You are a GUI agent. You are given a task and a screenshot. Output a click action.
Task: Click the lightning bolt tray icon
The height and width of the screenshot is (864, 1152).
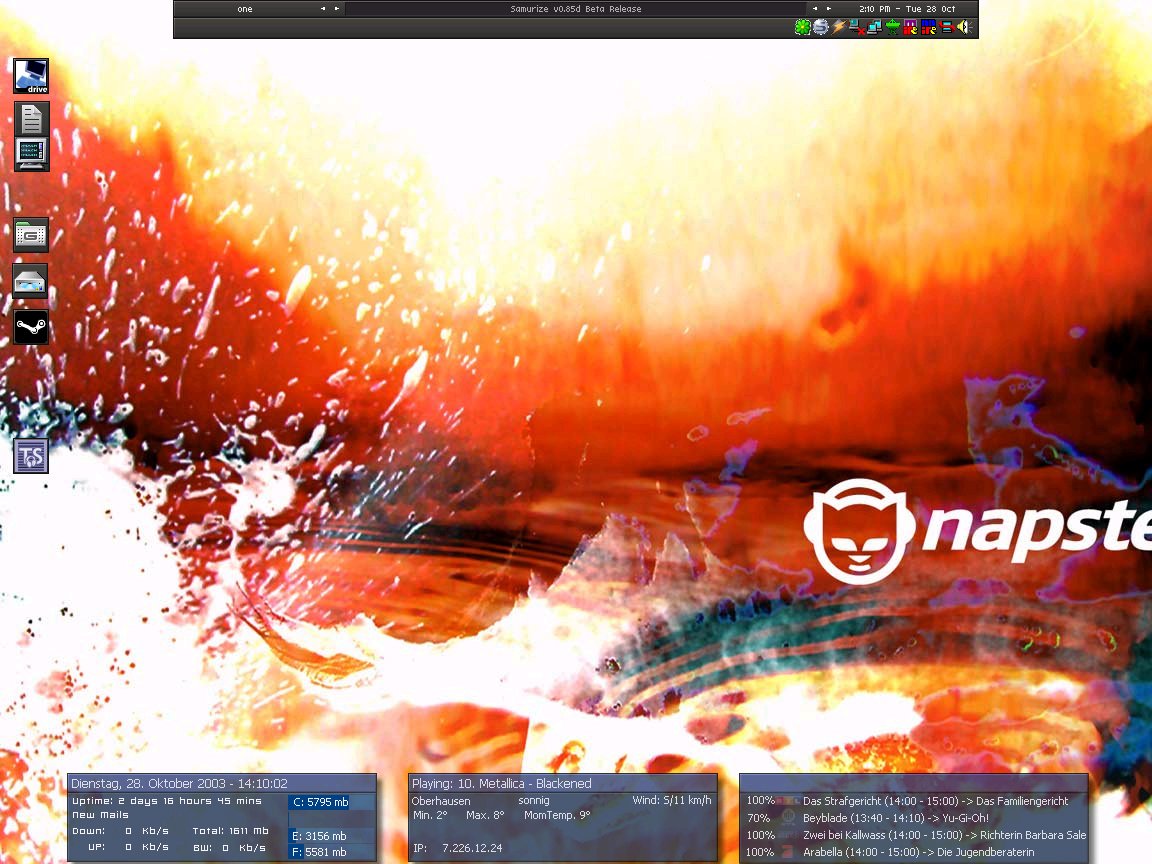click(838, 27)
